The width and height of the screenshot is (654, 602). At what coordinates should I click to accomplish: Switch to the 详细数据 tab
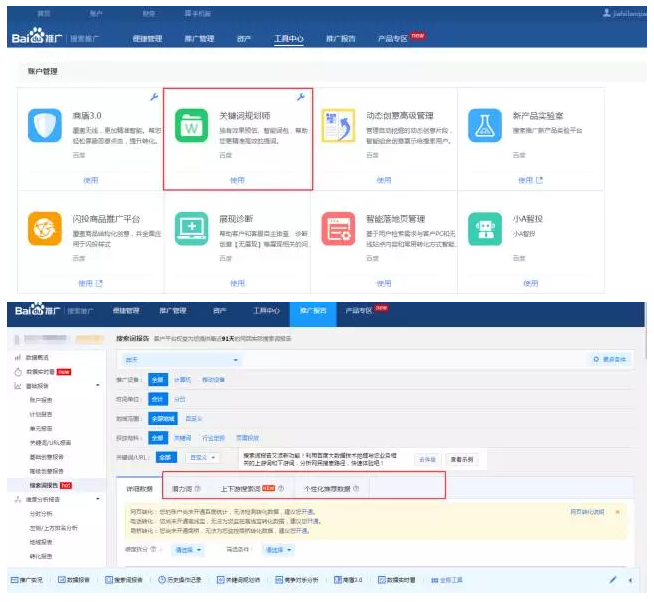(139, 489)
